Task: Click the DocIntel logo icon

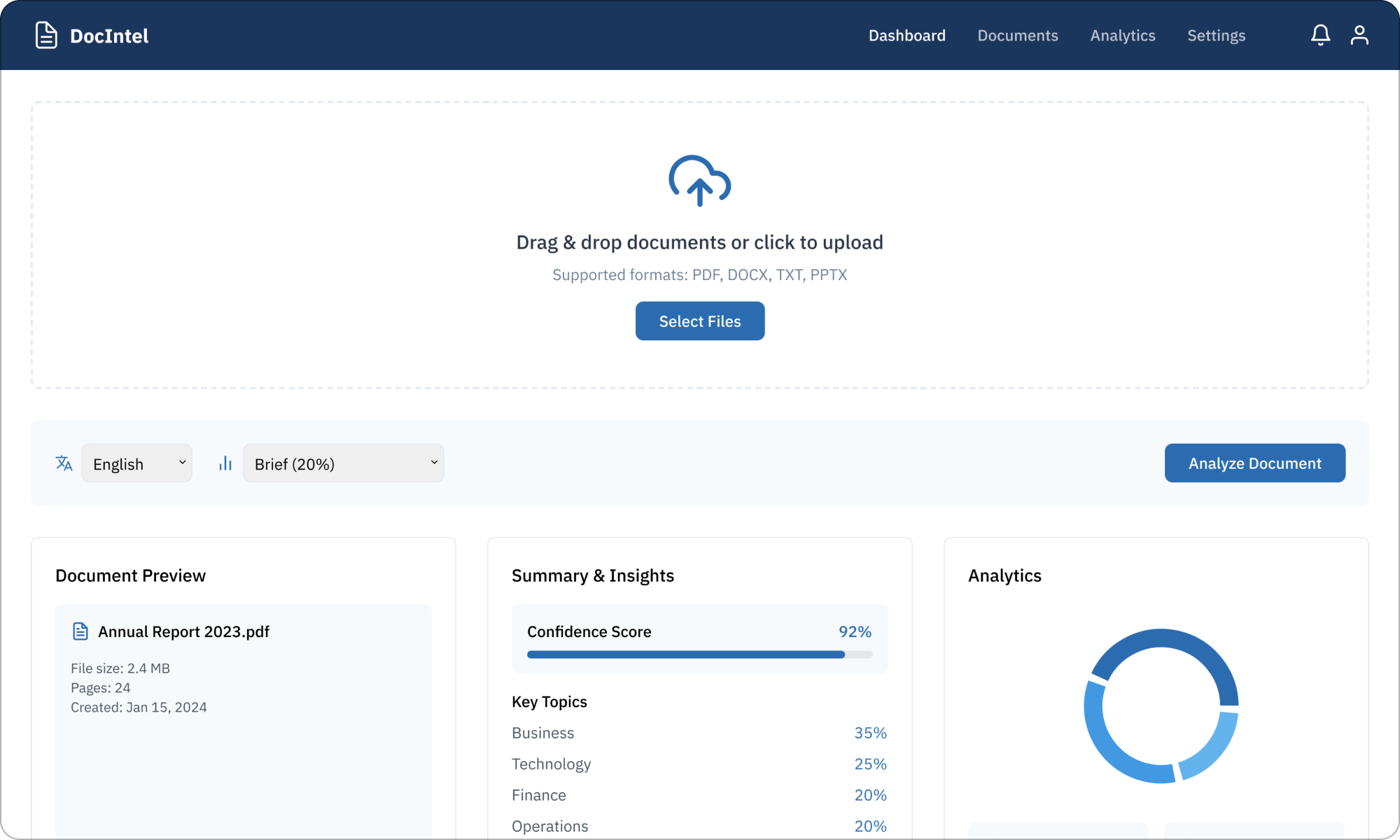Action: [45, 35]
